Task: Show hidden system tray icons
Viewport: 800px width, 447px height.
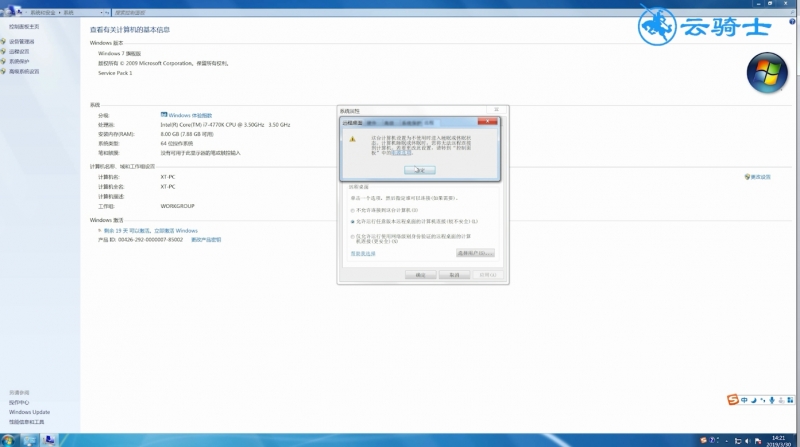Action: tap(727, 441)
